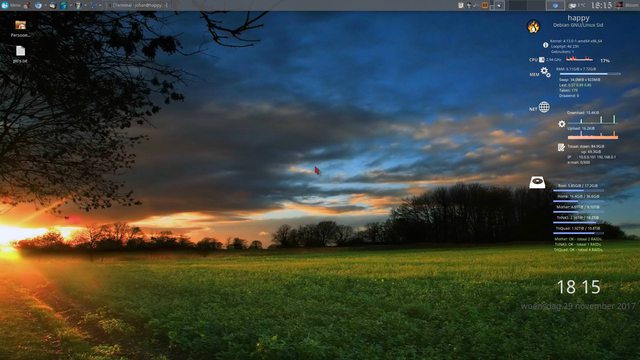Click the notepad icon beside the network totals
The width and height of the screenshot is (640, 360).
561,147
